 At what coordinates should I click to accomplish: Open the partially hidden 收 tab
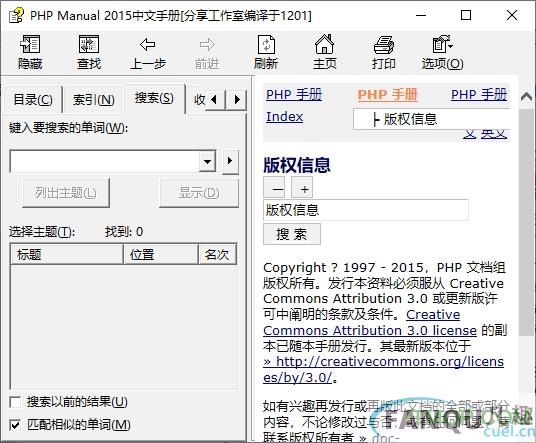click(198, 100)
